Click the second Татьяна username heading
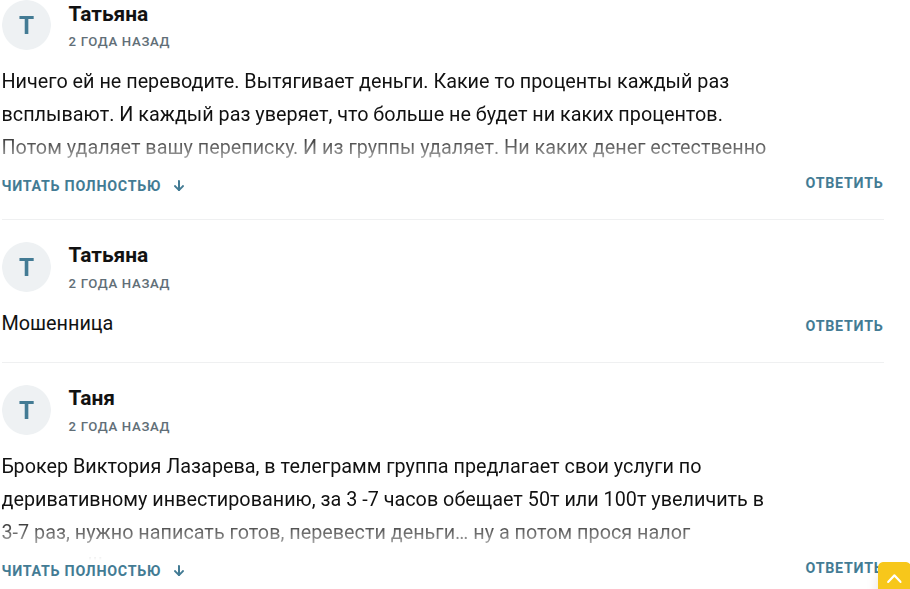The width and height of the screenshot is (910, 589). pos(106,255)
